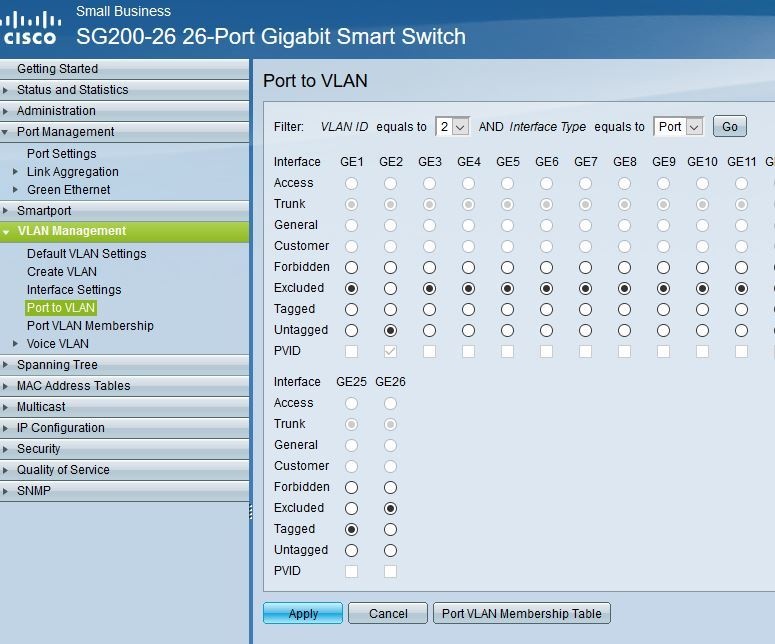Open Port VLAN Membership Table
The width and height of the screenshot is (775, 644).
point(522,613)
